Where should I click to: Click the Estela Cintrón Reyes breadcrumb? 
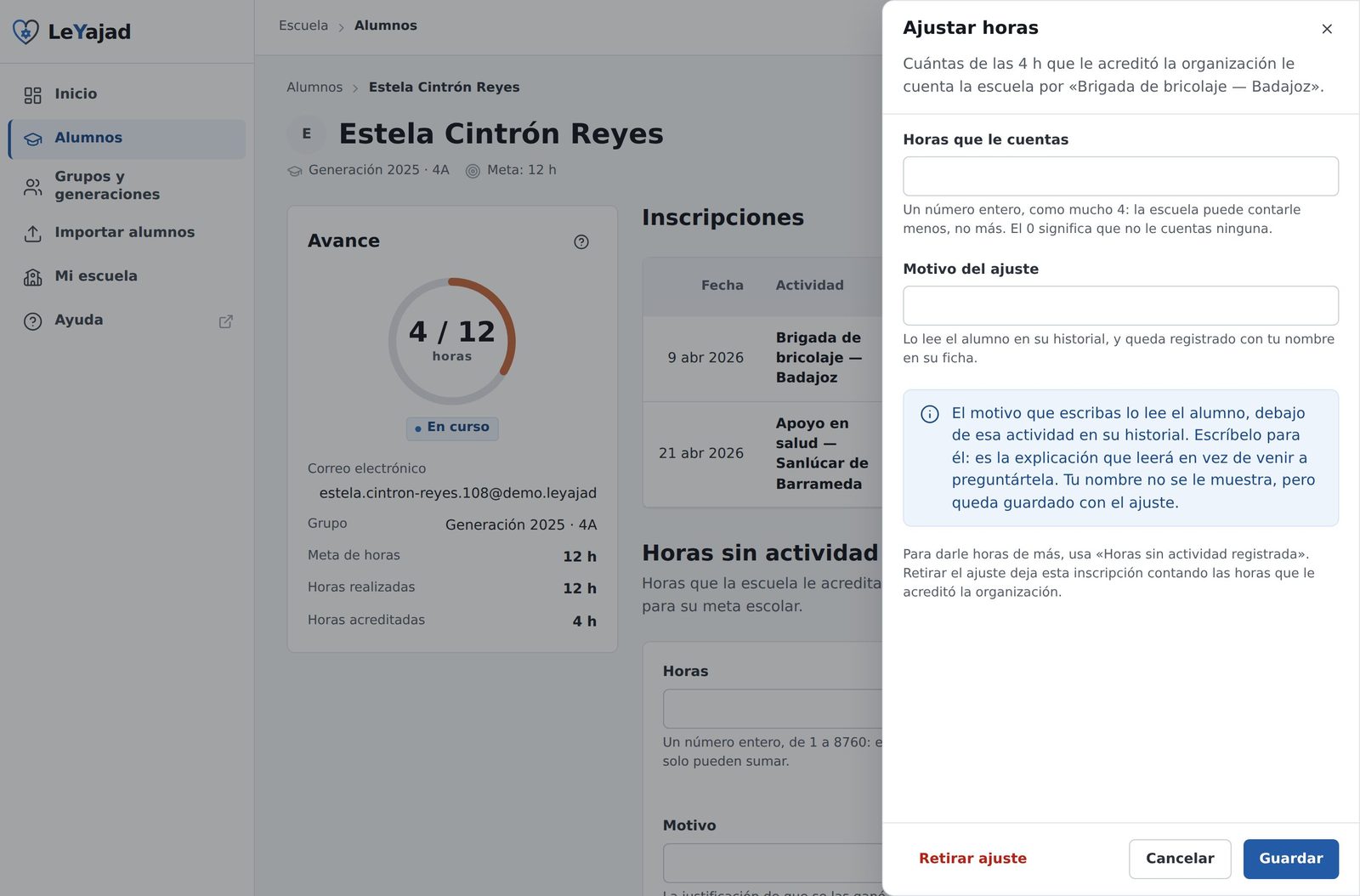(x=444, y=87)
